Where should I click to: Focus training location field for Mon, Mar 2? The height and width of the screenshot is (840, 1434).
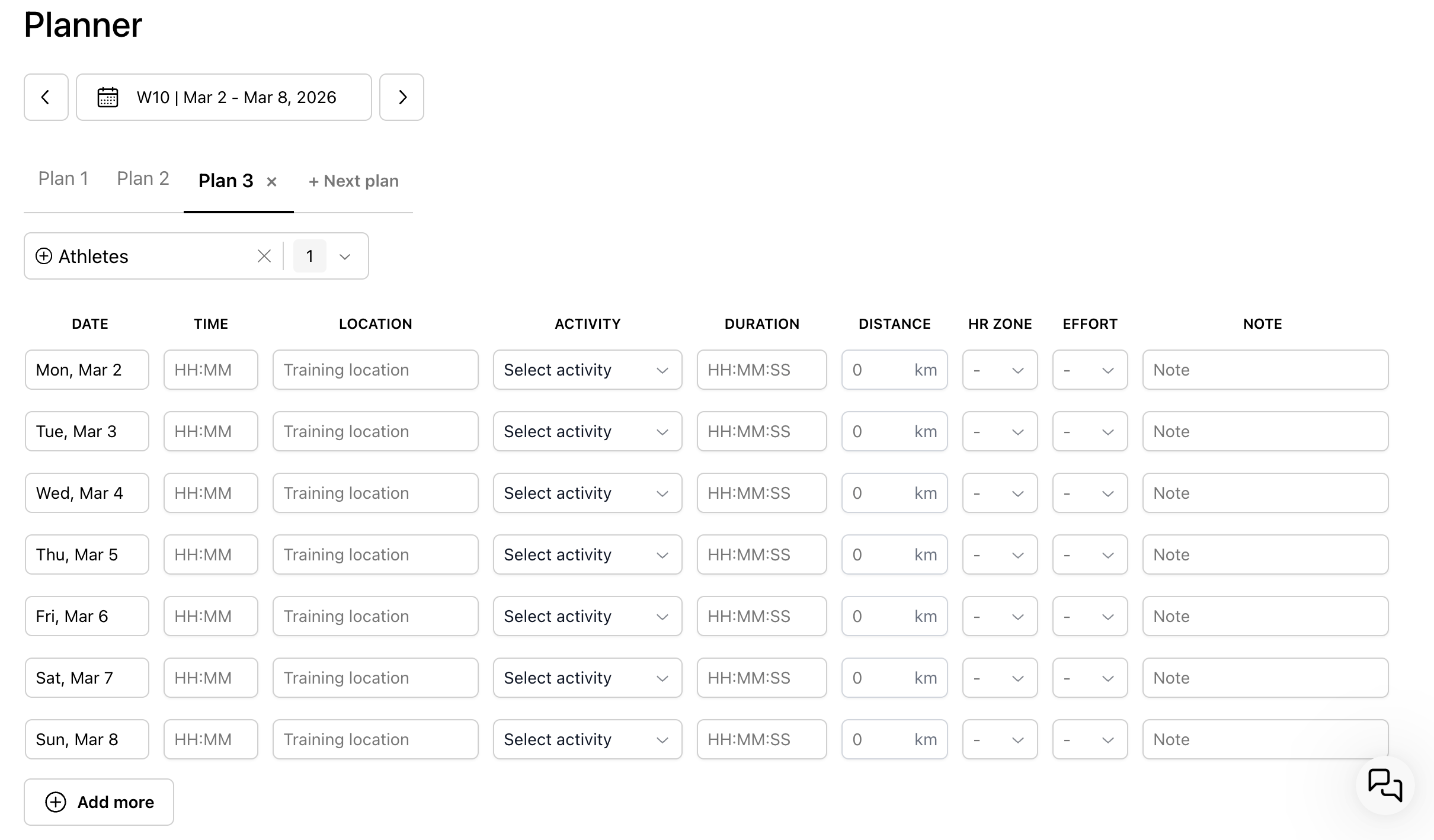coord(376,370)
